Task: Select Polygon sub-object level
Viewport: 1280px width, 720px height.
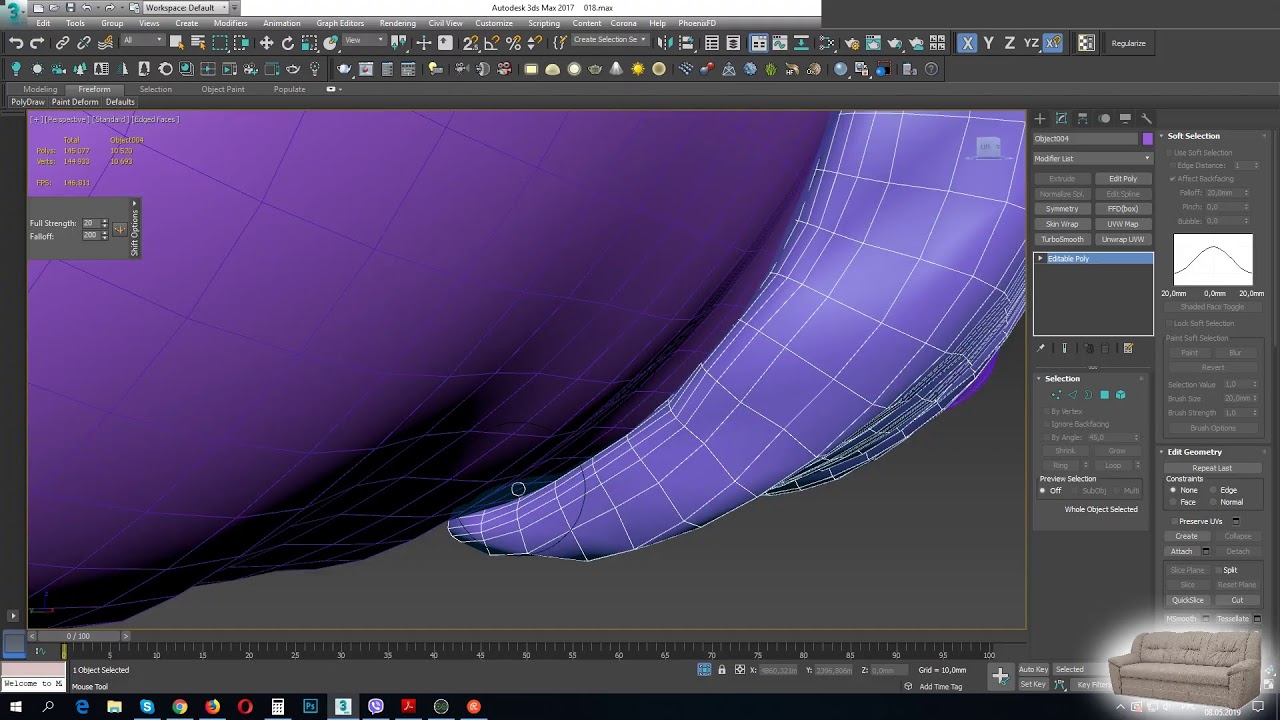Action: tap(1104, 395)
